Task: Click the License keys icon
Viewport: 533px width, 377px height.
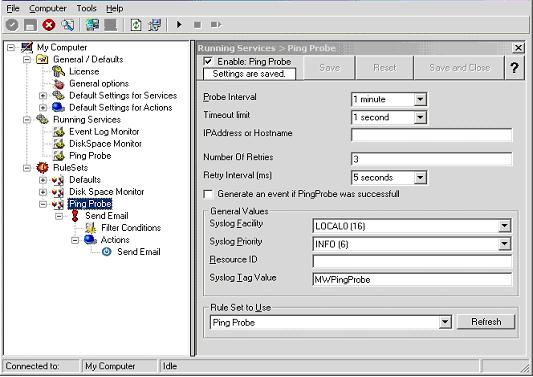Action: tap(58, 71)
